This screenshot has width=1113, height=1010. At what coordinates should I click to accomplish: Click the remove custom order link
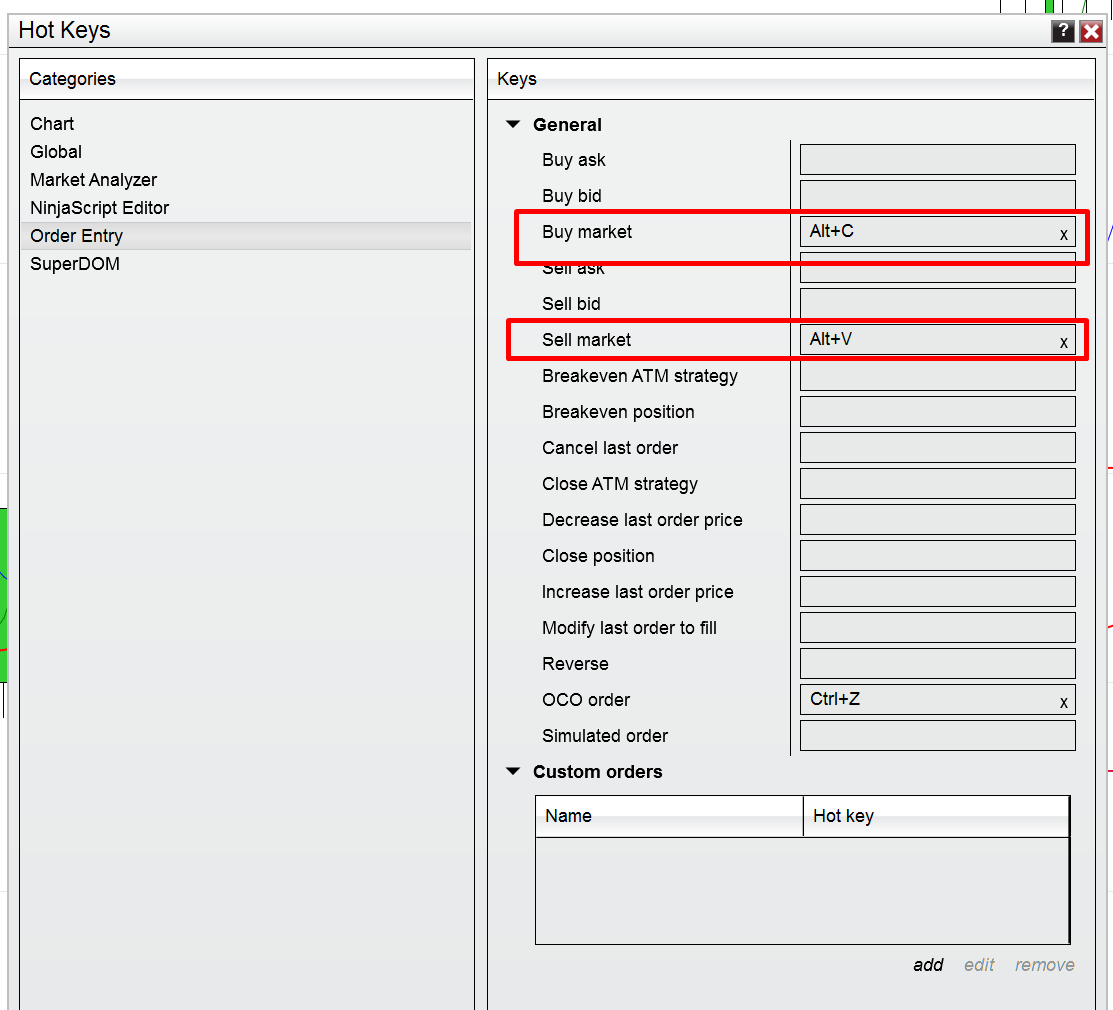(1044, 965)
